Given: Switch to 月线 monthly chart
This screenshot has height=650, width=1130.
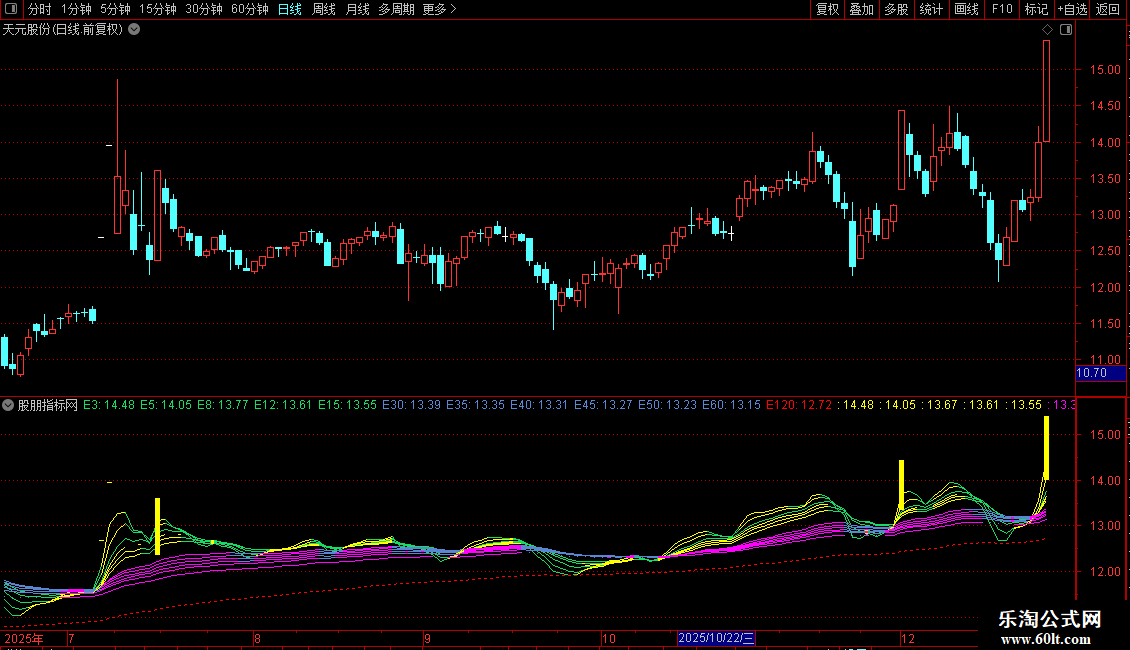Looking at the screenshot, I should (357, 9).
